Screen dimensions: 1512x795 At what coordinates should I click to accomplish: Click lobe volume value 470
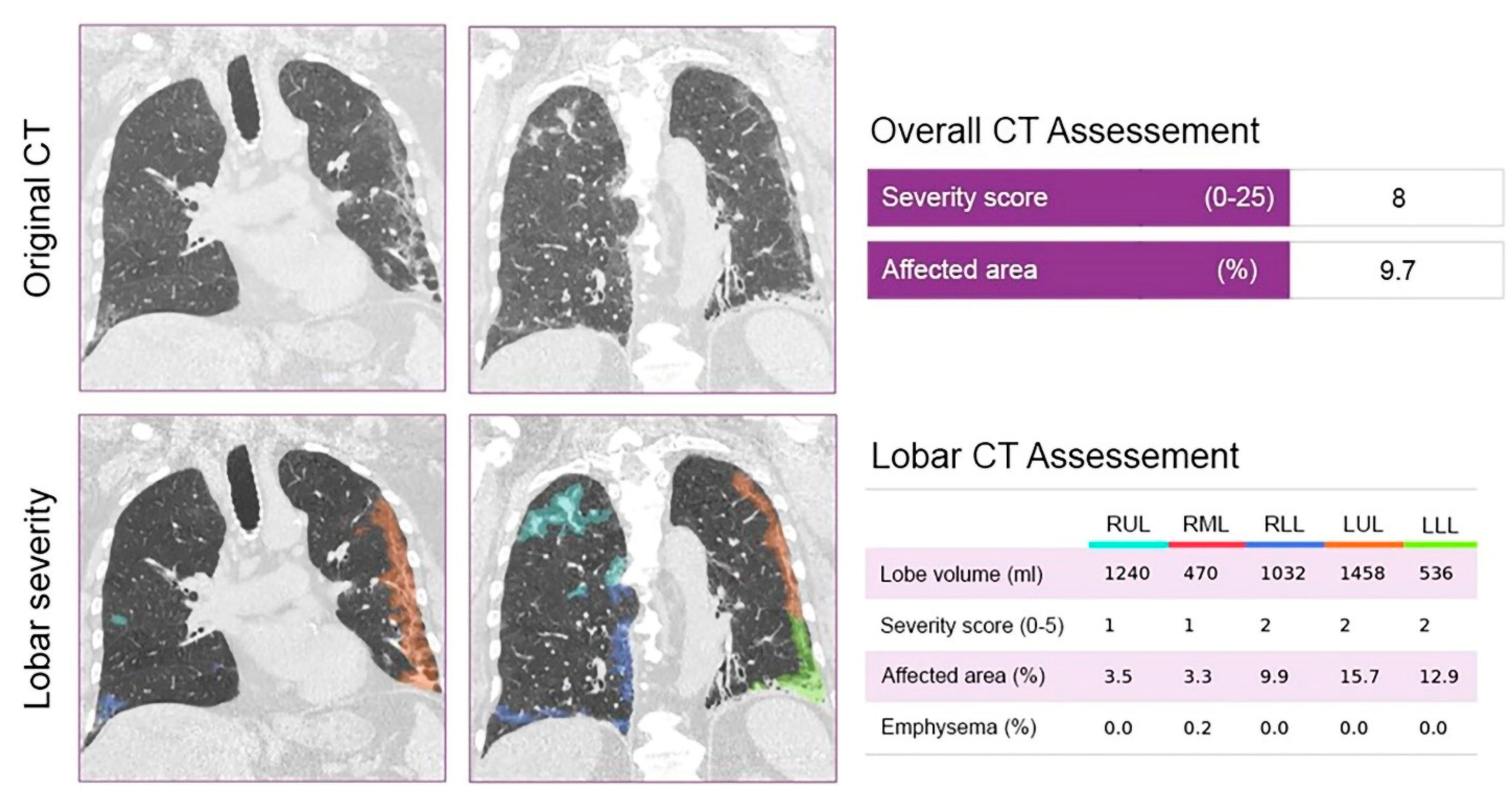click(x=1201, y=573)
